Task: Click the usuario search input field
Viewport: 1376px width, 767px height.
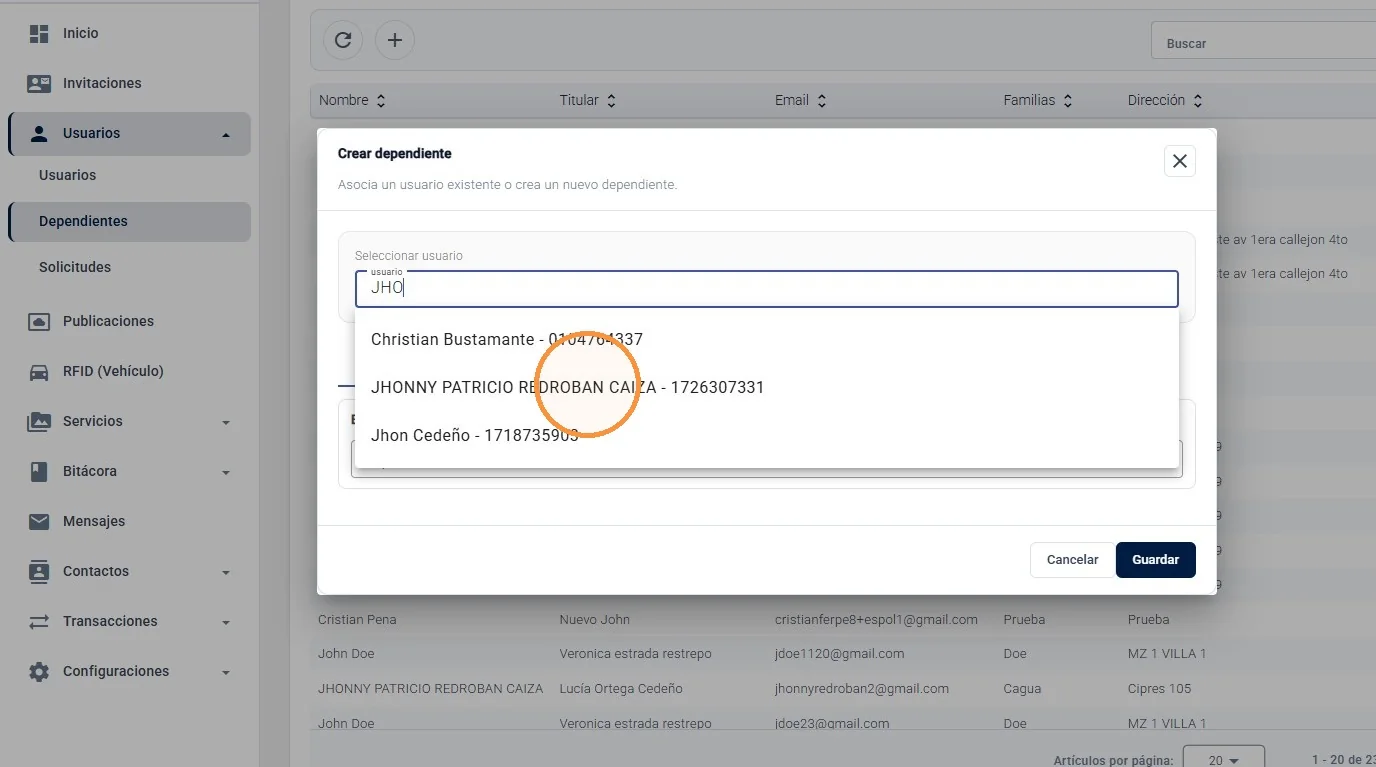Action: [x=767, y=288]
